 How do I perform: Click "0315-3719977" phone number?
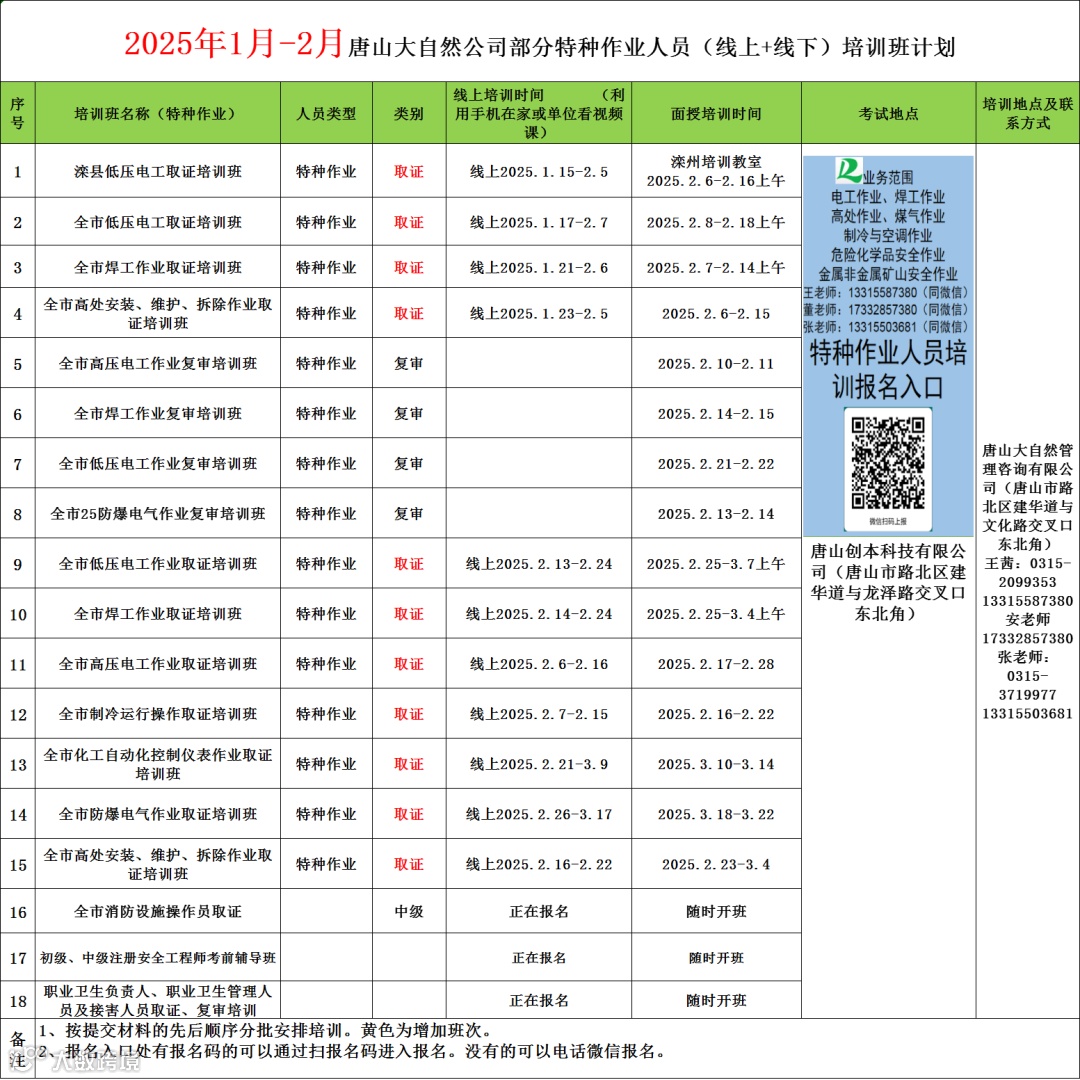pos(1028,685)
